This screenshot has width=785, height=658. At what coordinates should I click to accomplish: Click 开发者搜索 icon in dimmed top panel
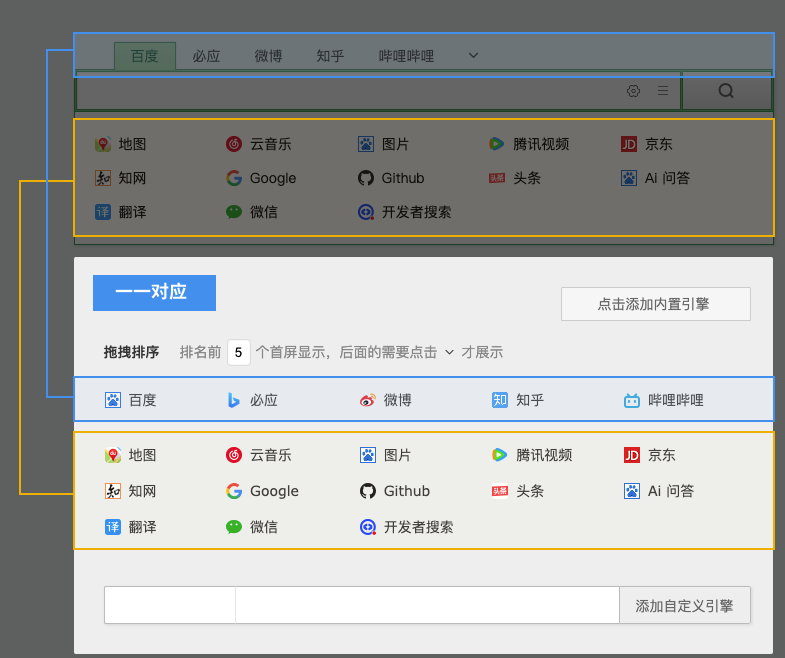(366, 212)
